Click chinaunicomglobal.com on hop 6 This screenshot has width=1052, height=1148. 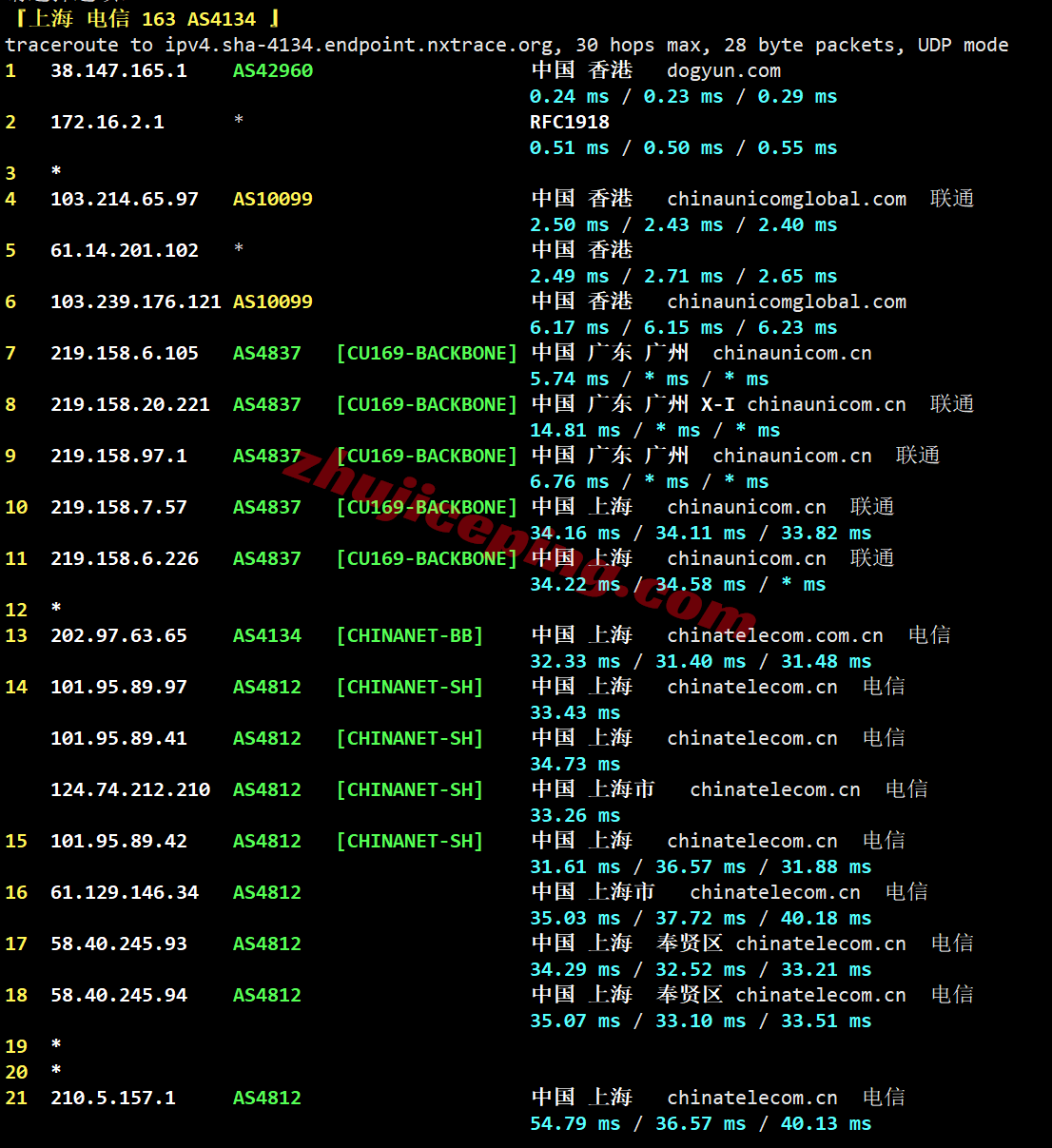tap(787, 302)
